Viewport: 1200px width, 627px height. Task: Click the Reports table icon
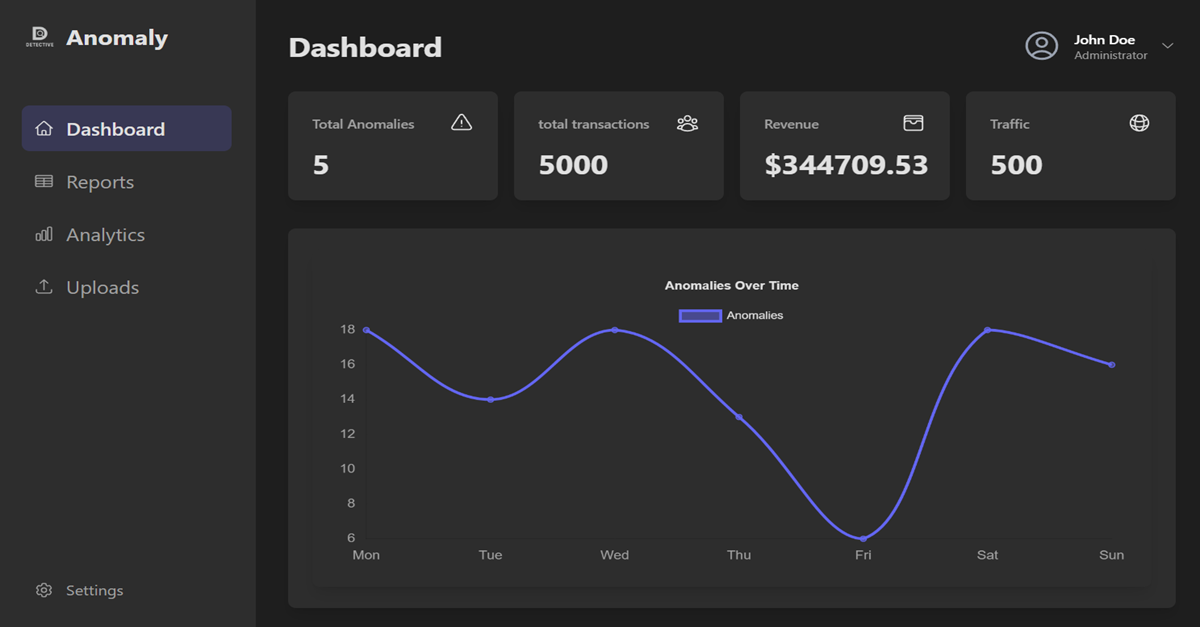tap(44, 182)
